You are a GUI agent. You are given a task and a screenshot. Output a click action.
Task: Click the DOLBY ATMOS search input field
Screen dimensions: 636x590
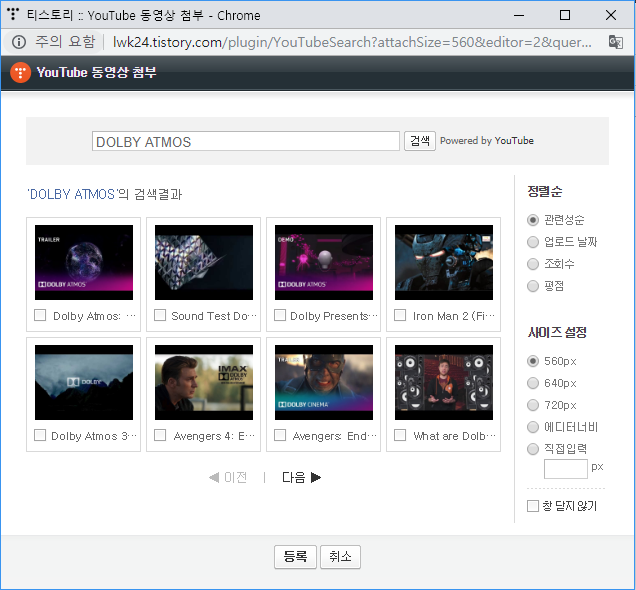click(246, 141)
